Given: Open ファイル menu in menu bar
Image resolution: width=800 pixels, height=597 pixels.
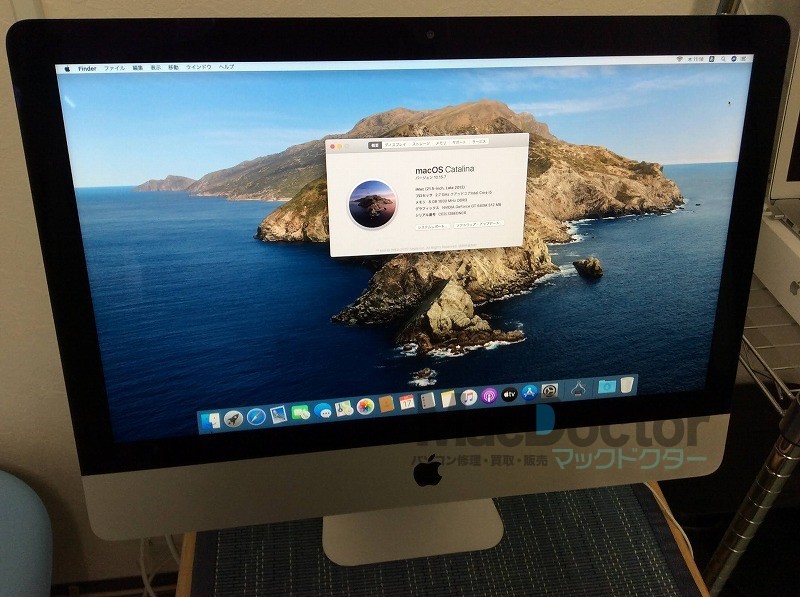Looking at the screenshot, I should (x=115, y=67).
